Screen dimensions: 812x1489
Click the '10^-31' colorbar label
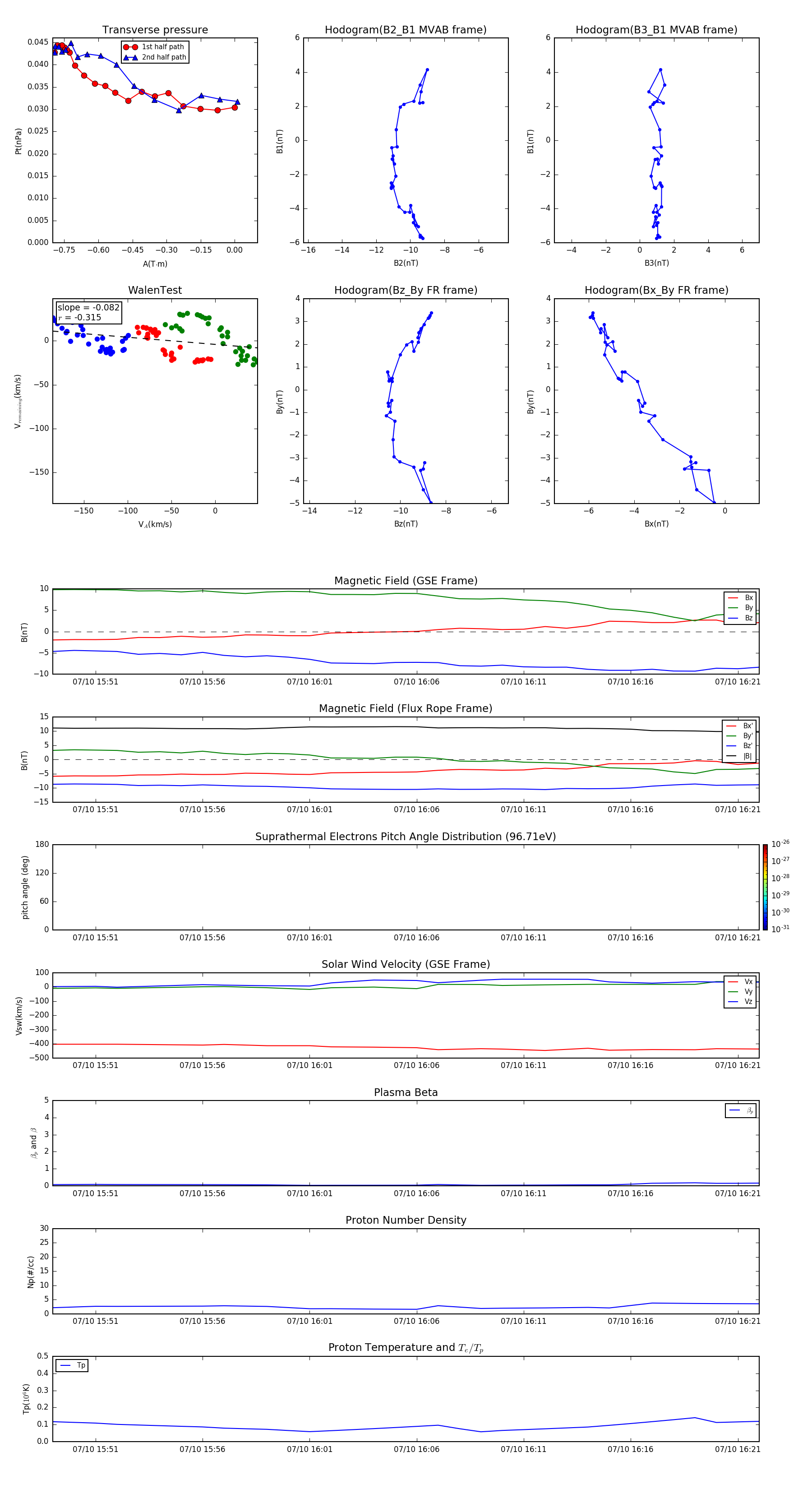(780, 929)
